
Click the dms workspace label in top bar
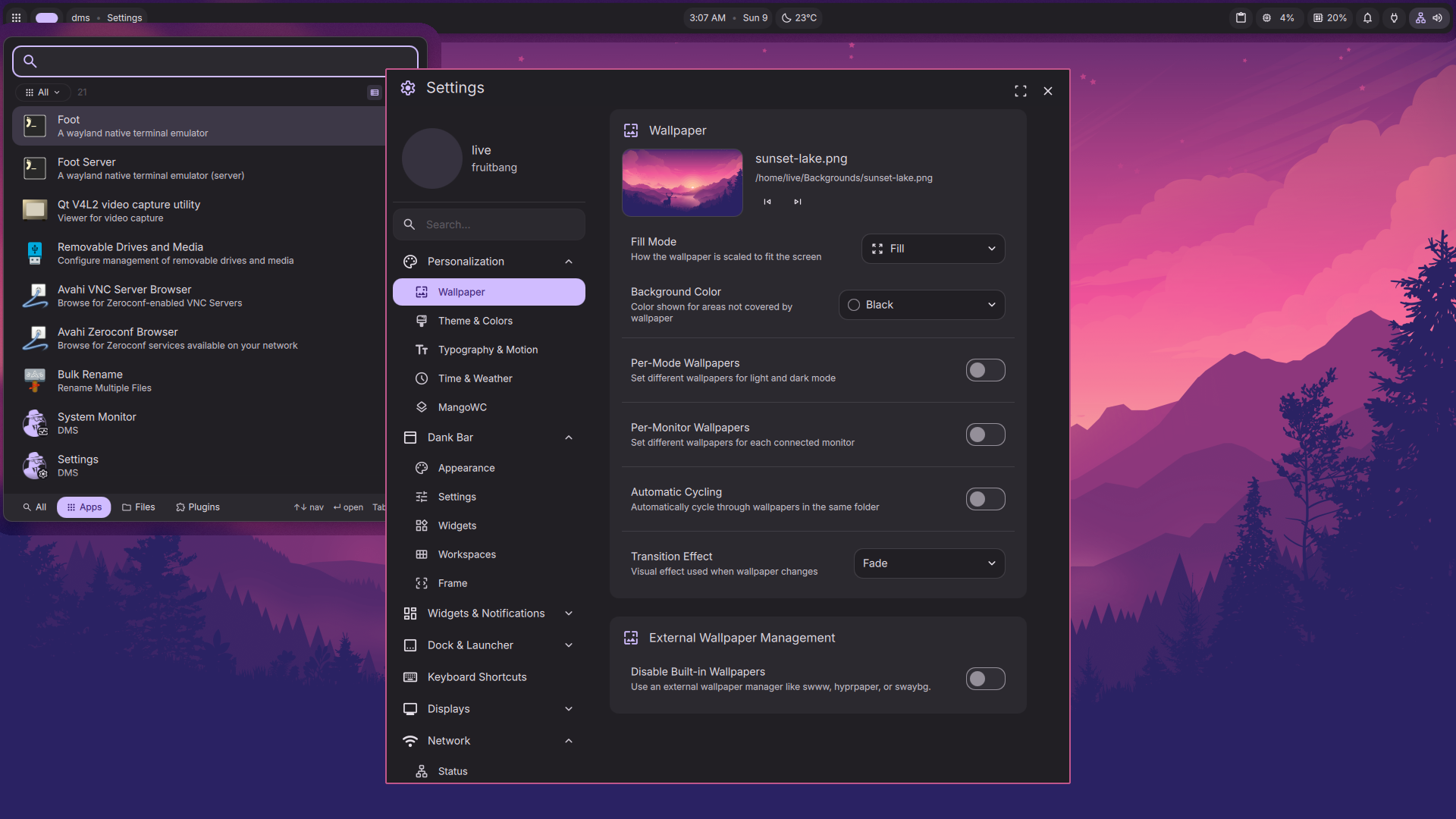coord(81,17)
